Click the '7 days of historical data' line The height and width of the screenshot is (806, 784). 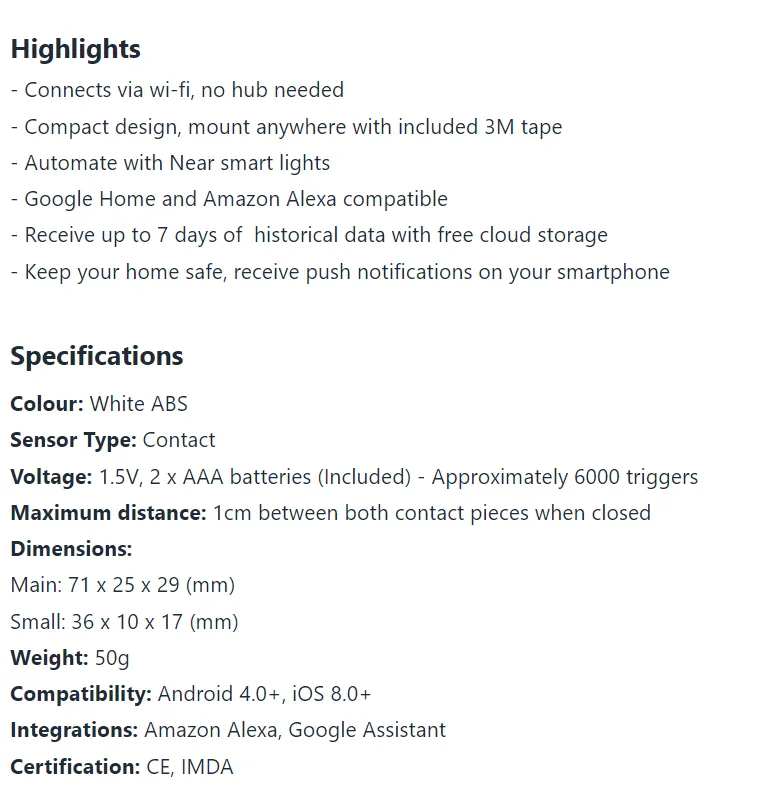(x=309, y=235)
